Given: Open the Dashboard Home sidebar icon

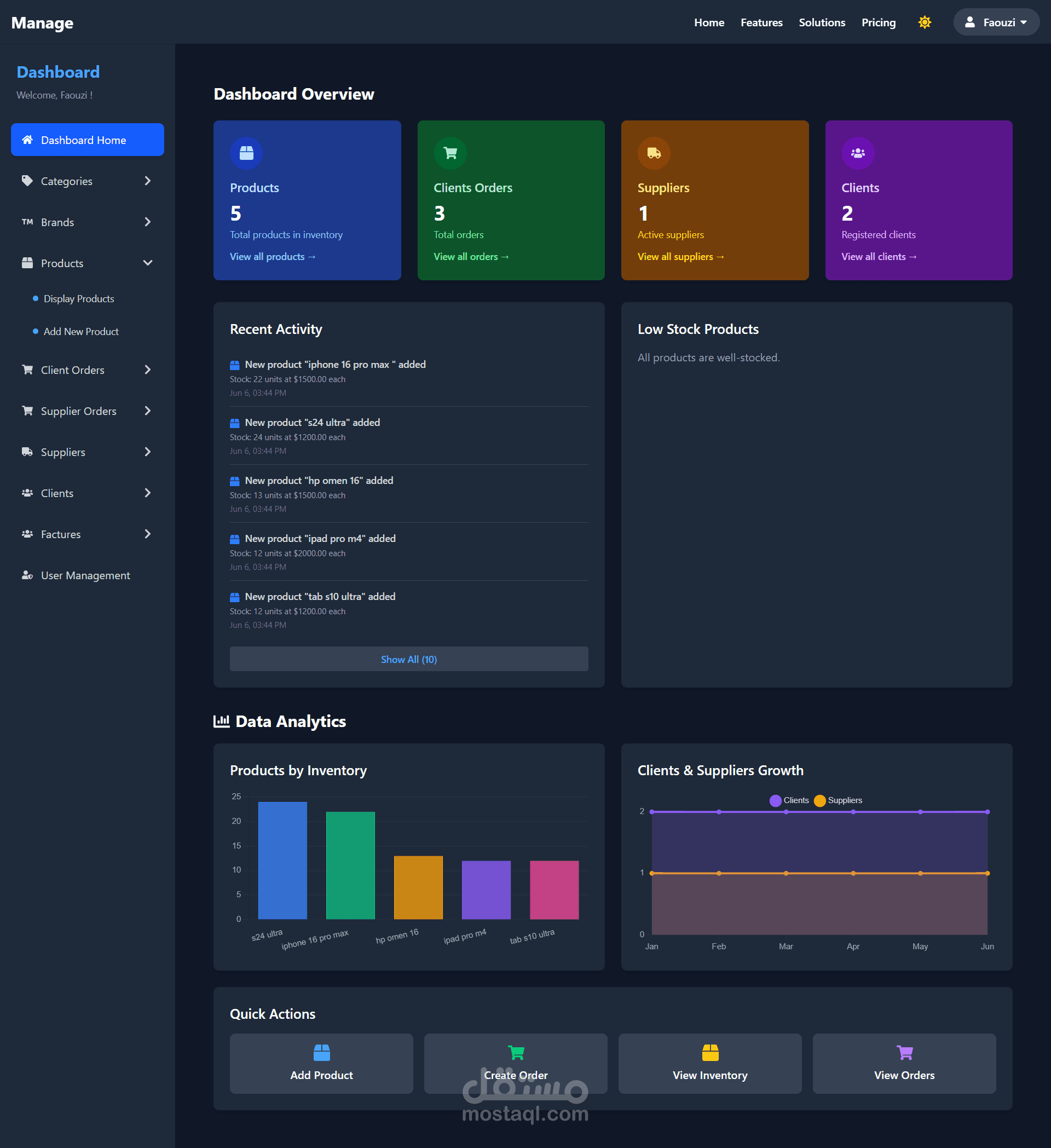Looking at the screenshot, I should coord(27,140).
